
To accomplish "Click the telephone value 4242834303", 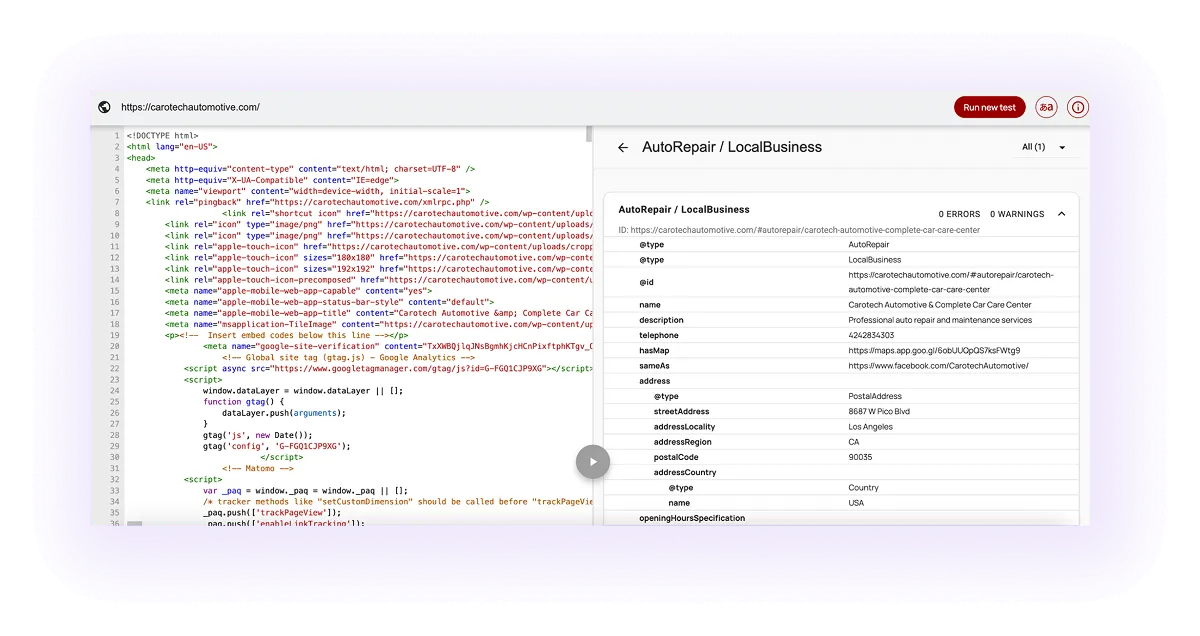I will point(871,335).
